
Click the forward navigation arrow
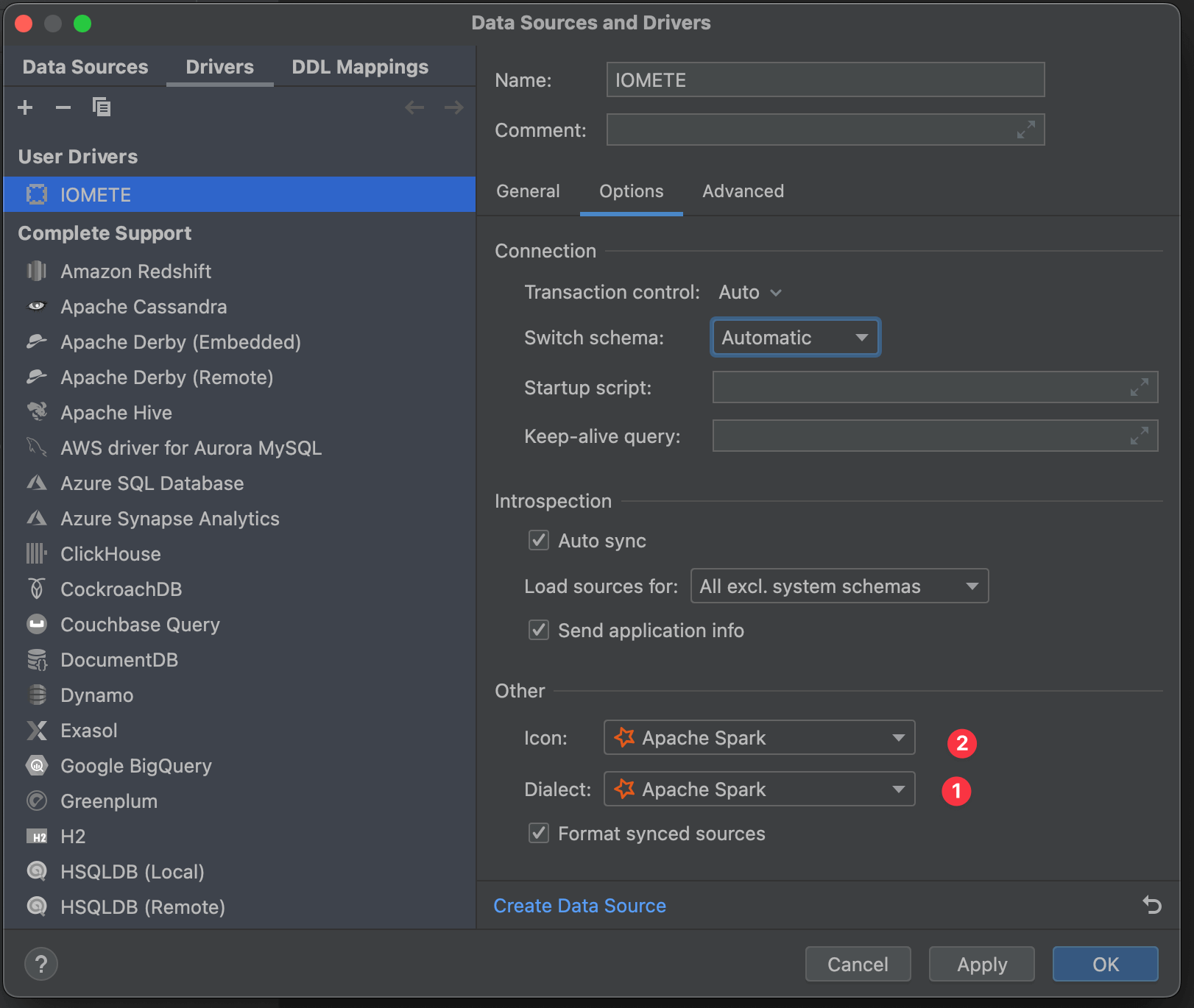coord(453,107)
